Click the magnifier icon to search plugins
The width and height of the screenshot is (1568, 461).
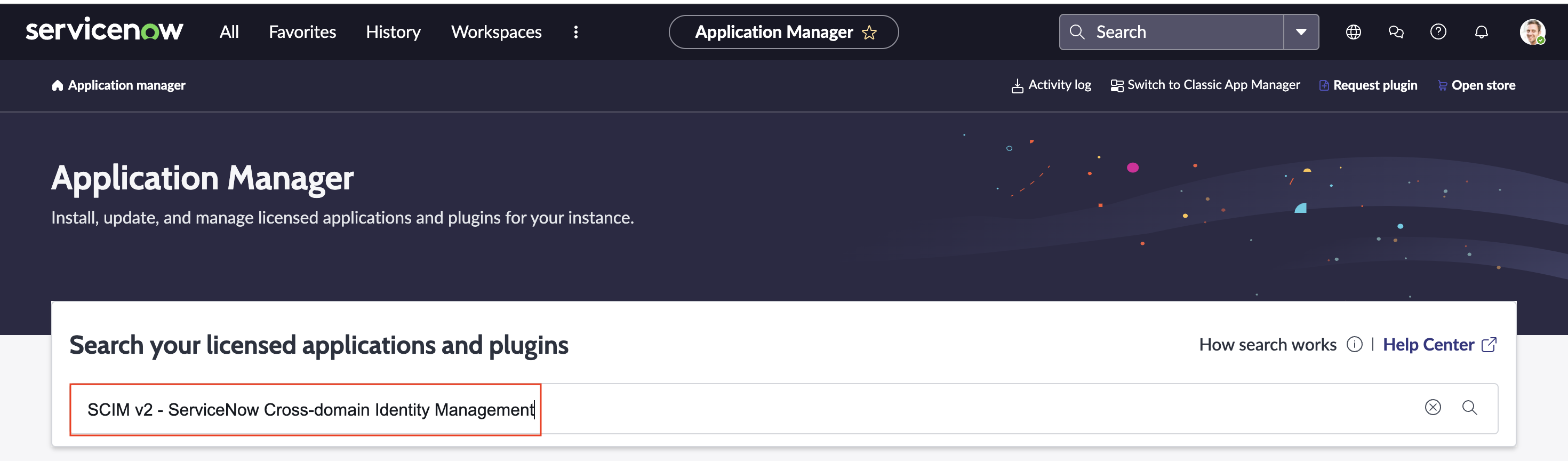coord(1469,408)
